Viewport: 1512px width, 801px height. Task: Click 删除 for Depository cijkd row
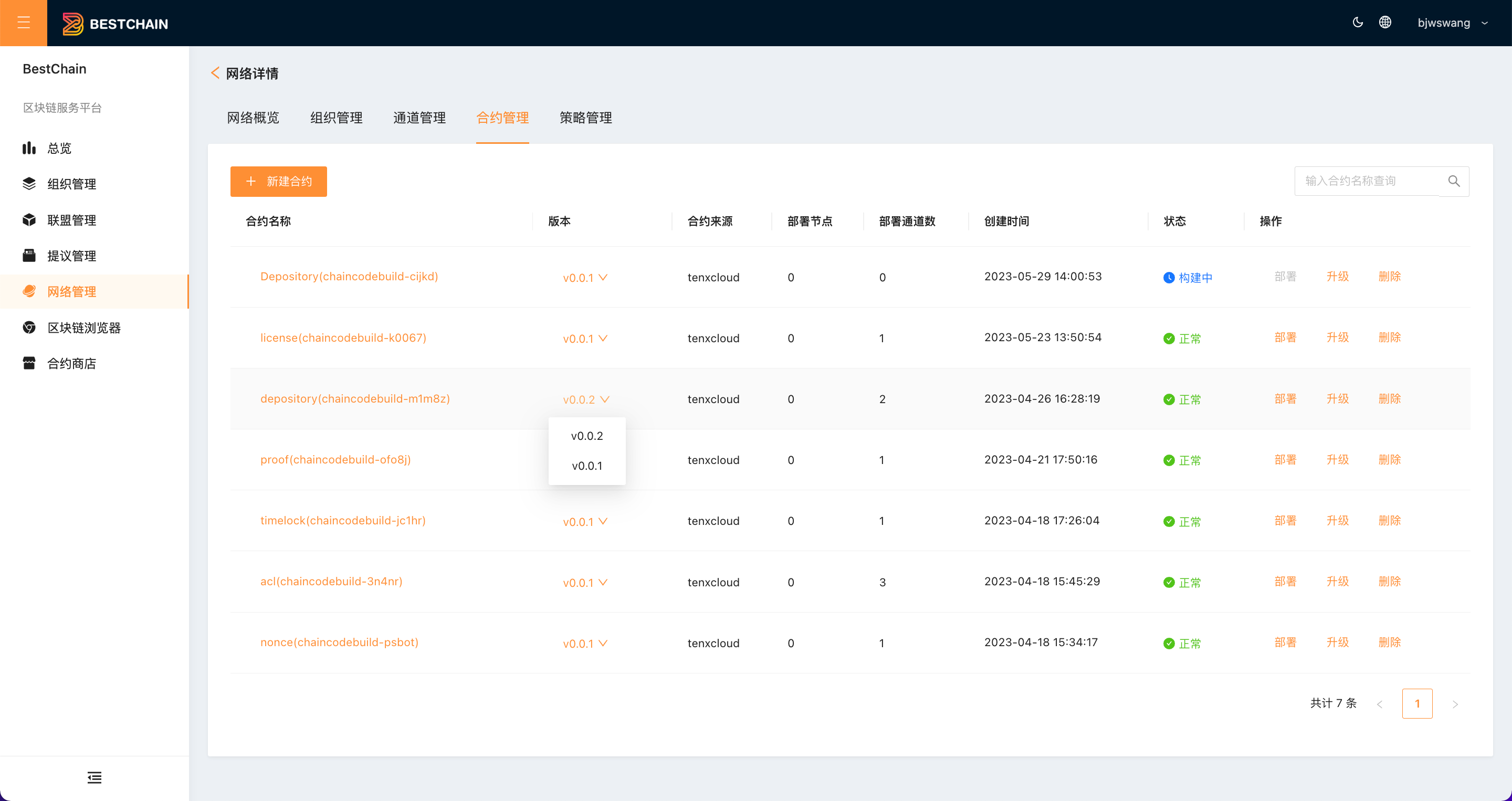[x=1389, y=277]
